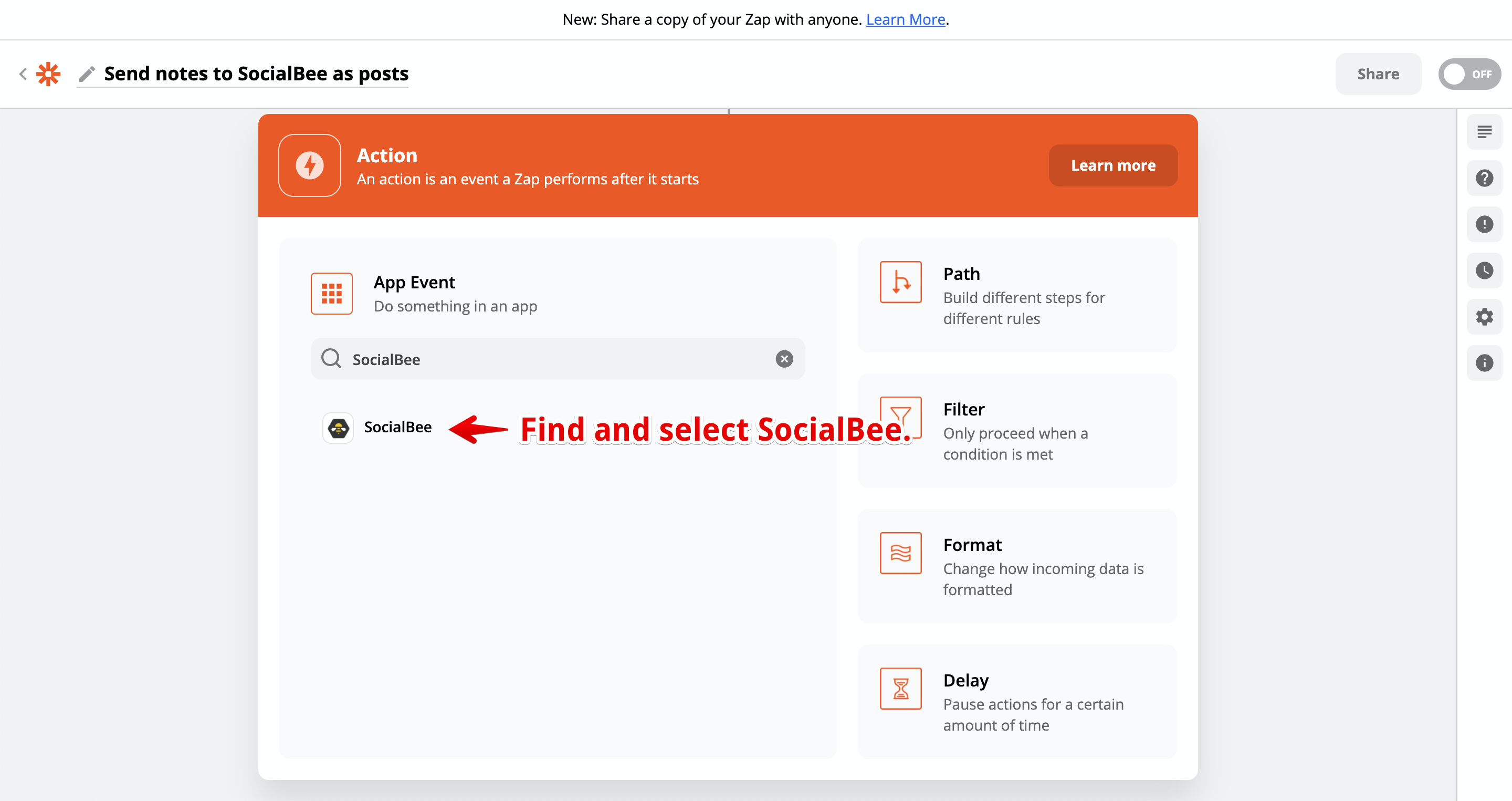Viewport: 1512px width, 801px height.
Task: Clear the SocialBee search text
Action: coord(784,359)
